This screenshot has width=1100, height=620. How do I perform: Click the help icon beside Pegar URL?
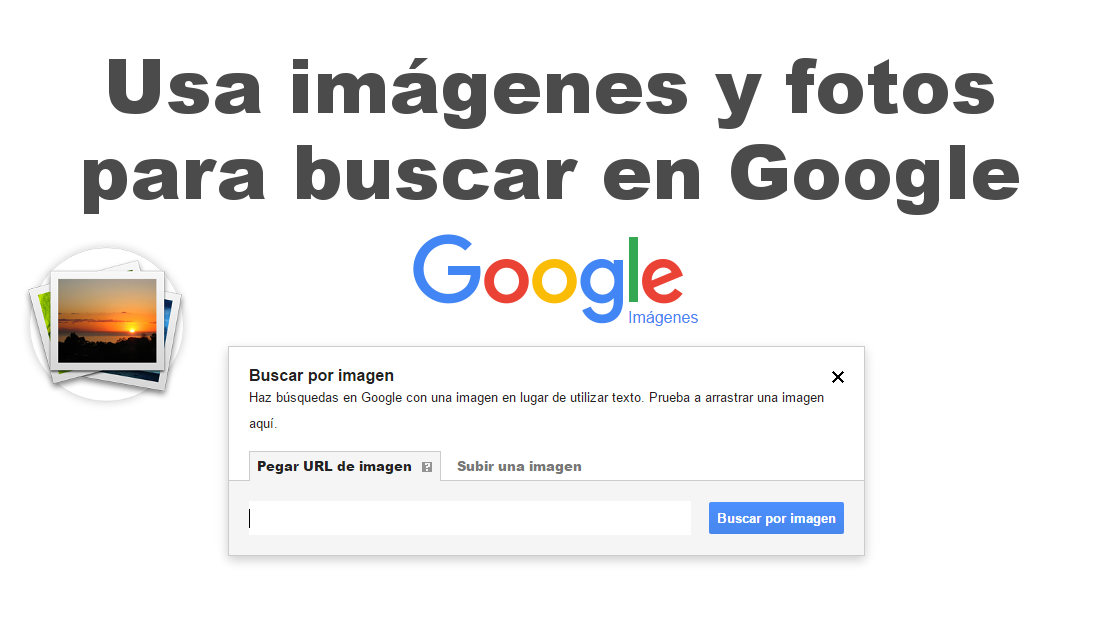click(427, 467)
